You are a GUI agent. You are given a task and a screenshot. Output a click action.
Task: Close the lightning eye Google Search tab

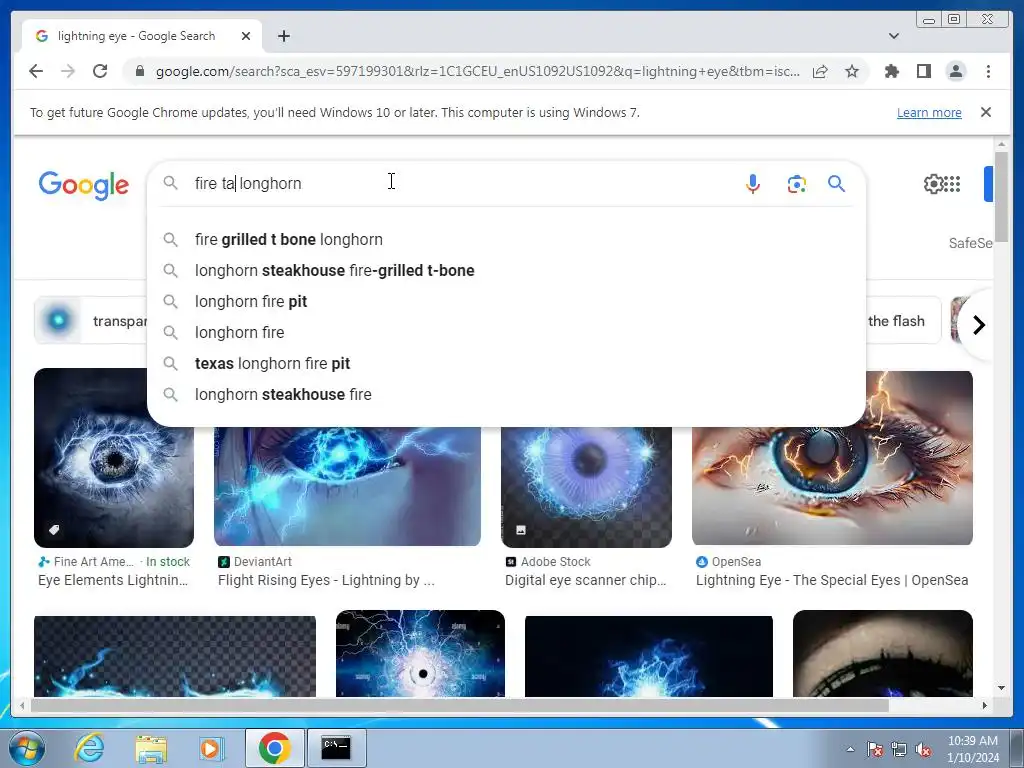(246, 36)
